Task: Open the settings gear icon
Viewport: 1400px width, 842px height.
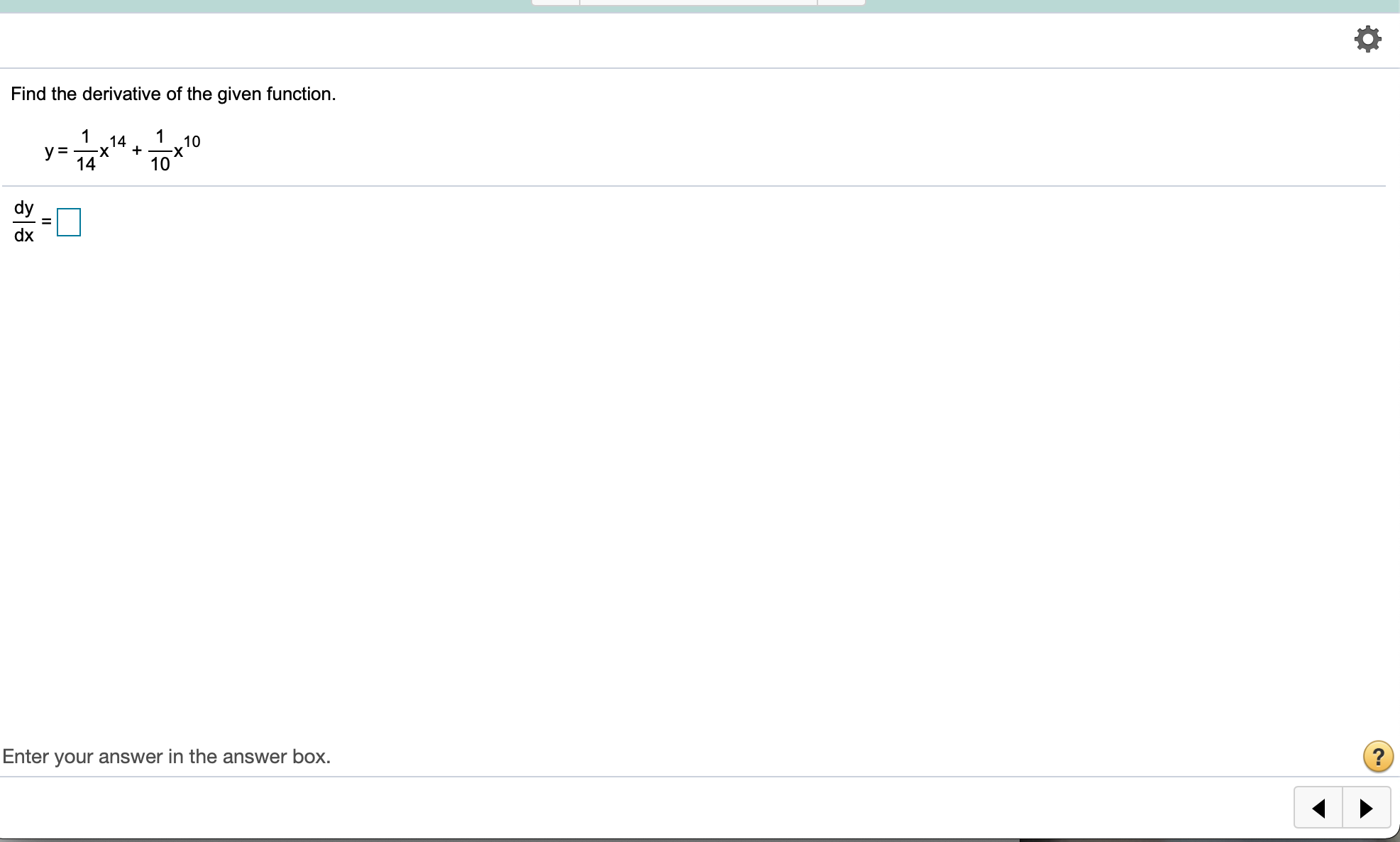Action: [x=1367, y=38]
